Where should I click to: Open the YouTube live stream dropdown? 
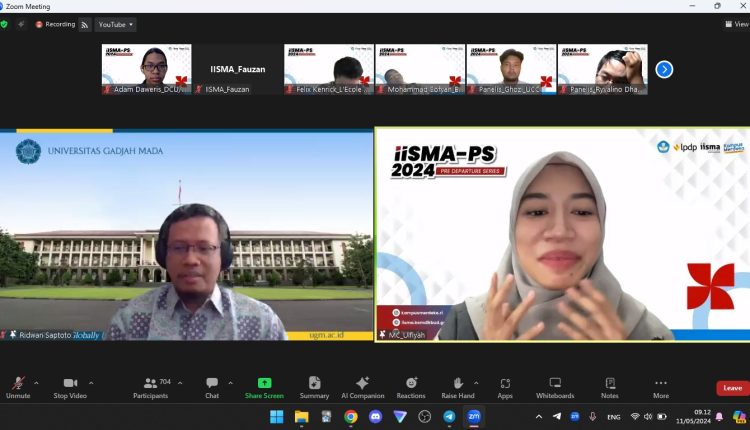(x=115, y=24)
